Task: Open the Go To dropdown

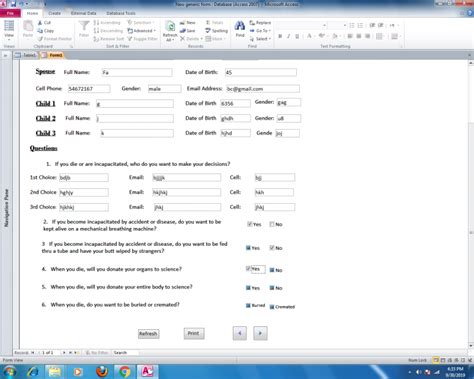Action: (x=260, y=31)
